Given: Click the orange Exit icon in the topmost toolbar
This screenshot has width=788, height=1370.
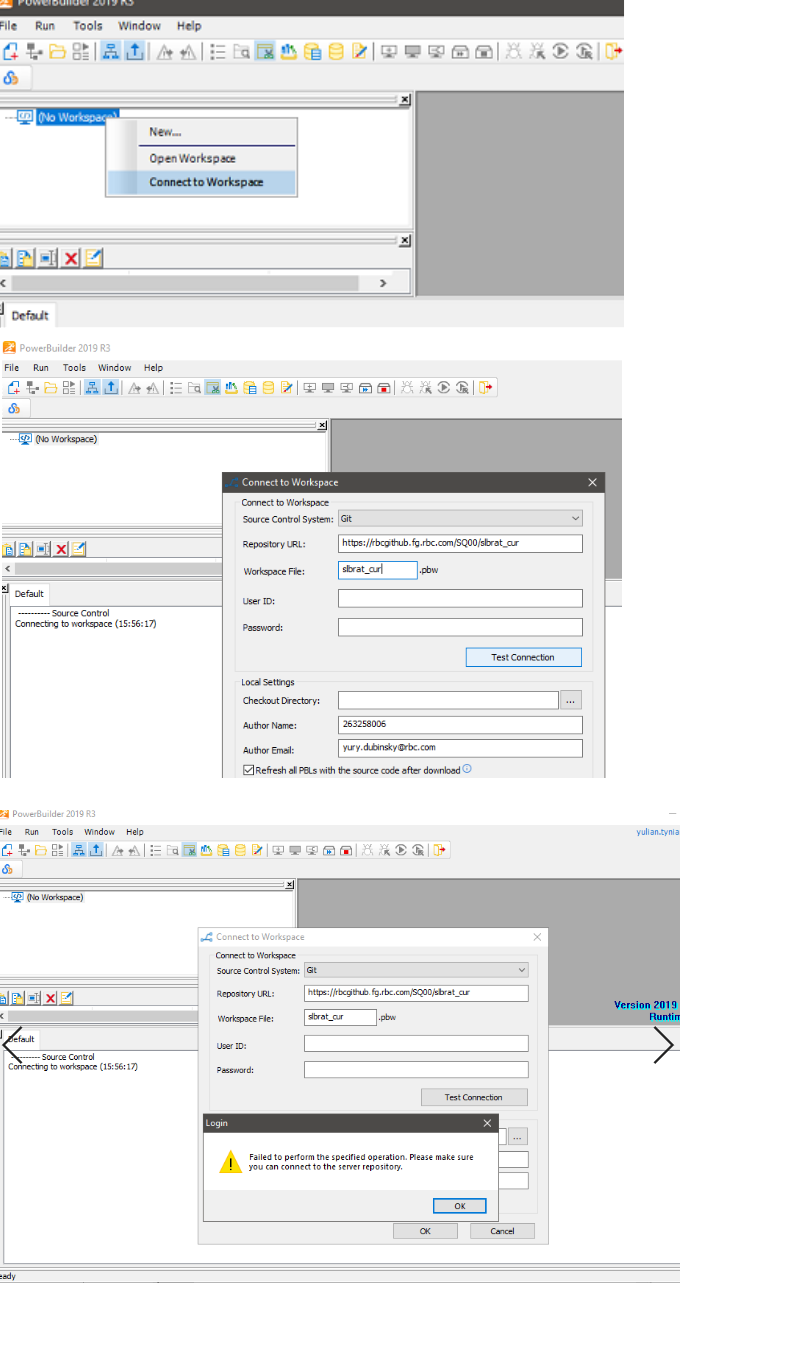Looking at the screenshot, I should [614, 51].
